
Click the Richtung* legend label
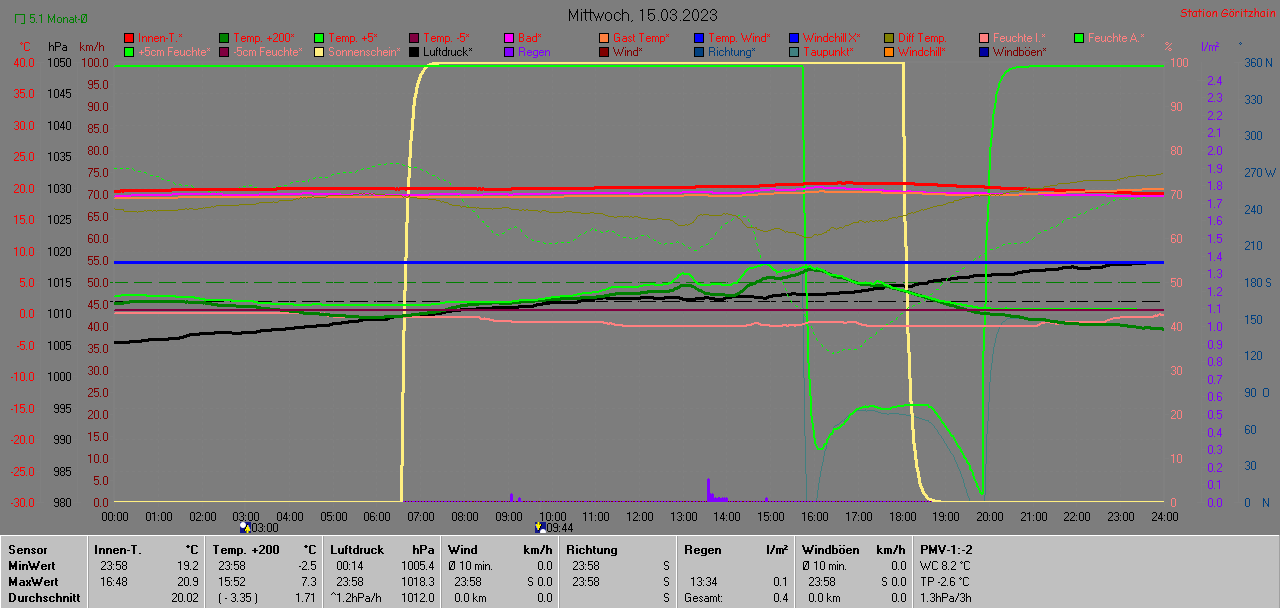(732, 52)
